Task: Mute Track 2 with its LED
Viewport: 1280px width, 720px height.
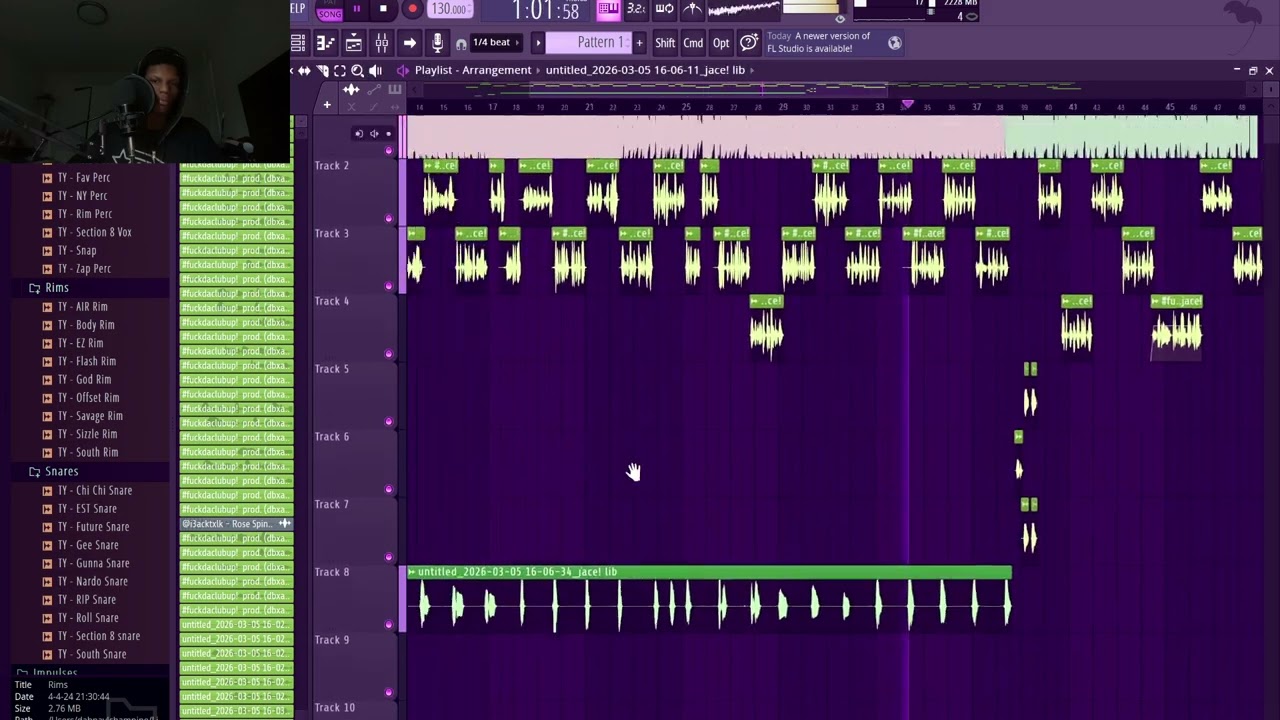Action: (x=389, y=218)
